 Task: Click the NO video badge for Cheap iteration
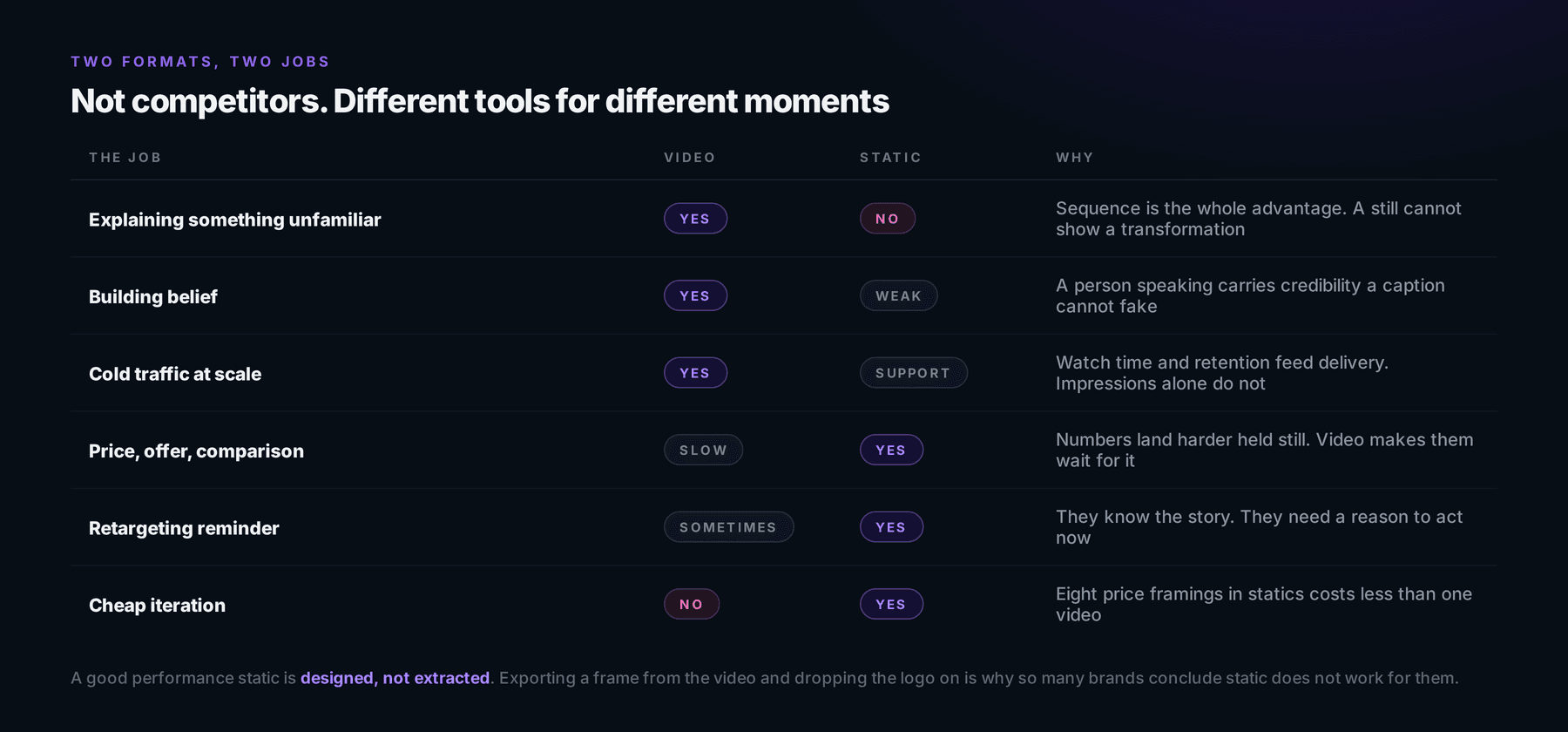tap(692, 604)
